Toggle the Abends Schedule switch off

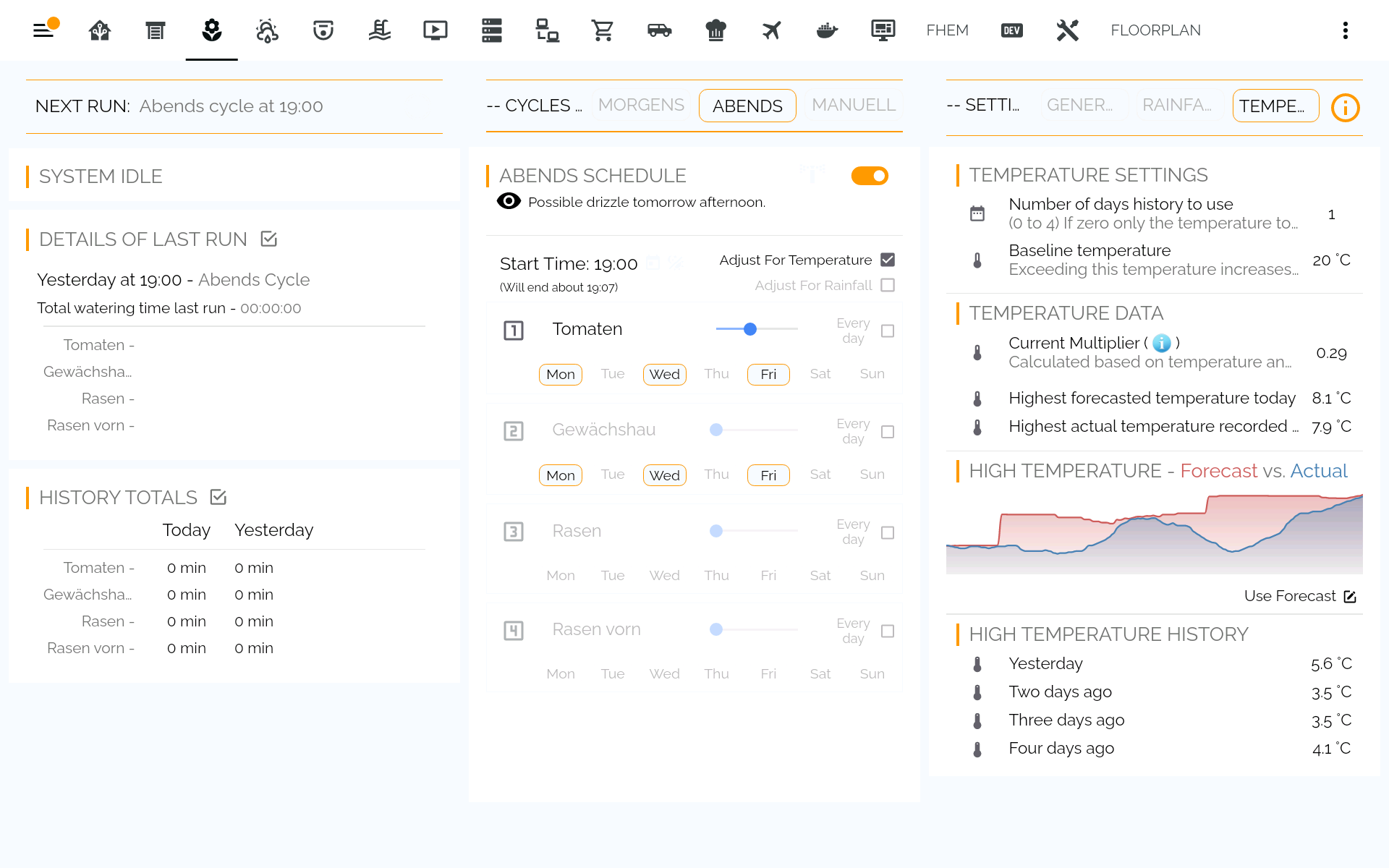[x=869, y=176]
